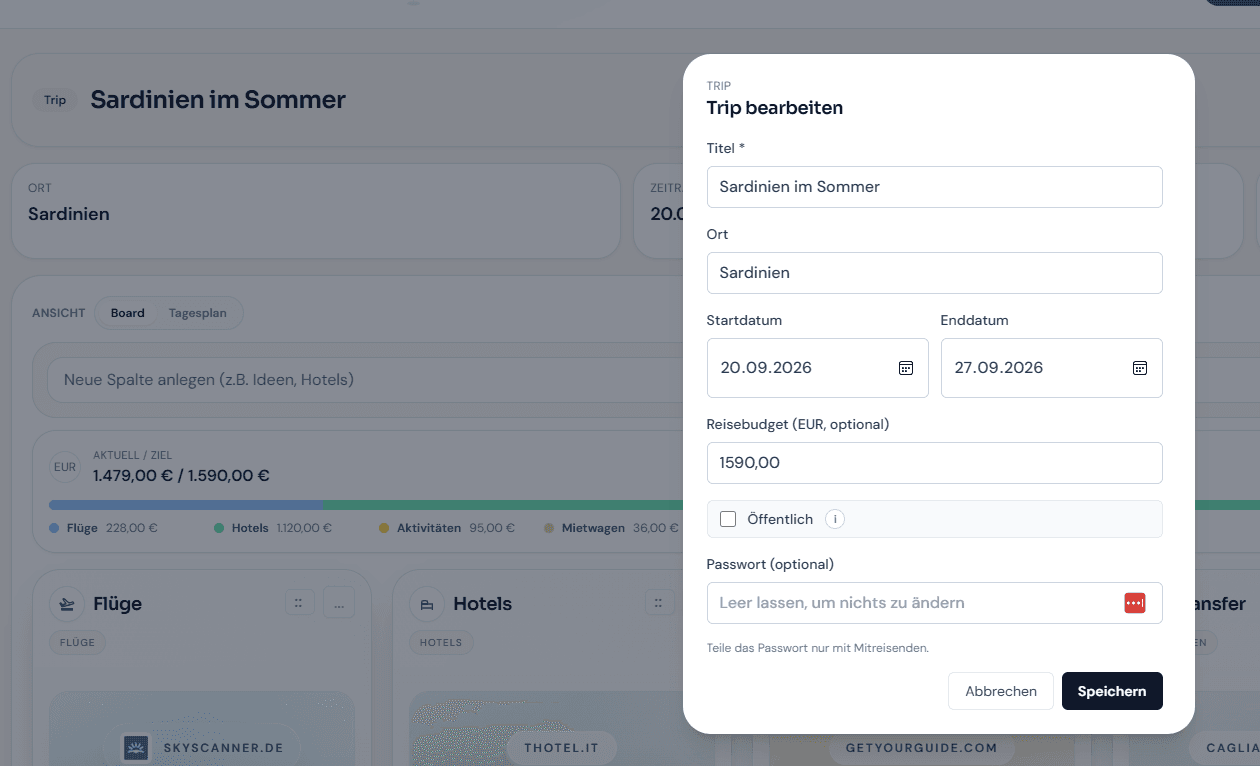
Task: Select the Board view tab
Action: pos(128,313)
